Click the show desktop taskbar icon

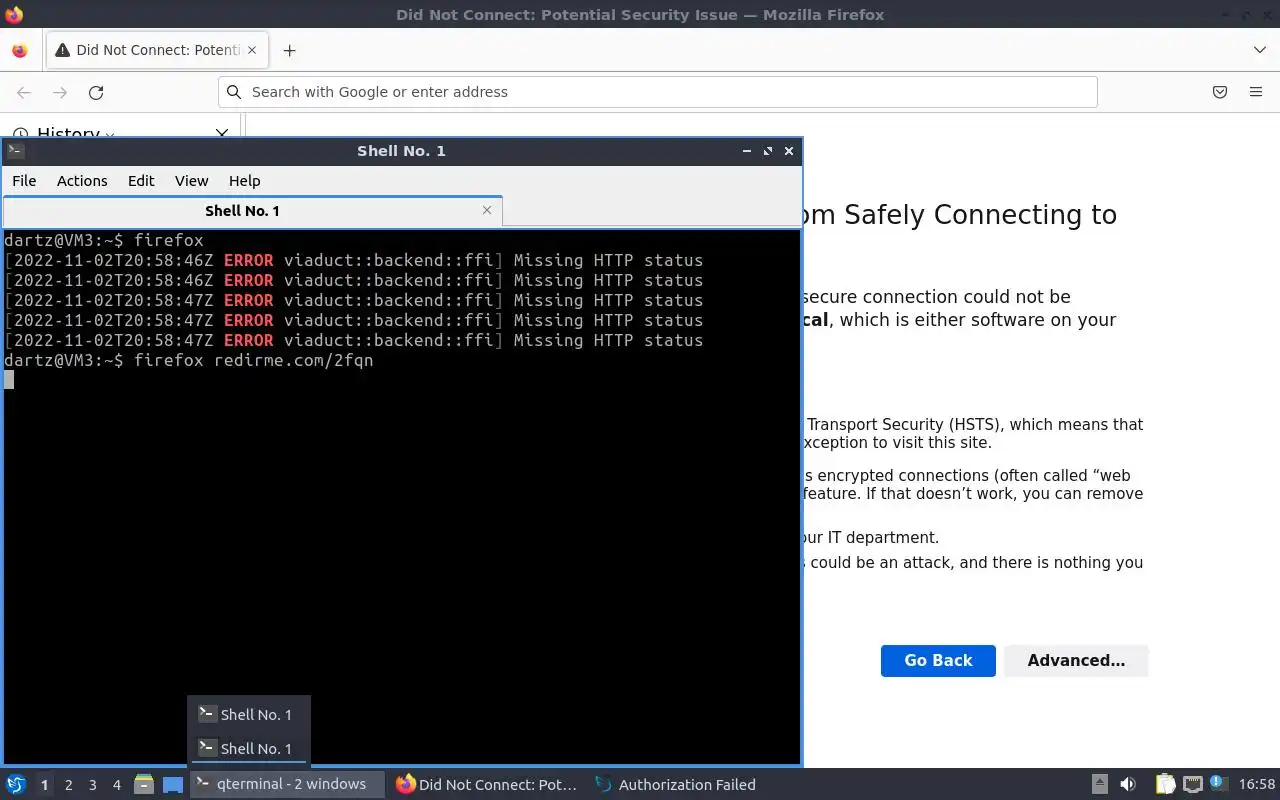[x=173, y=784]
